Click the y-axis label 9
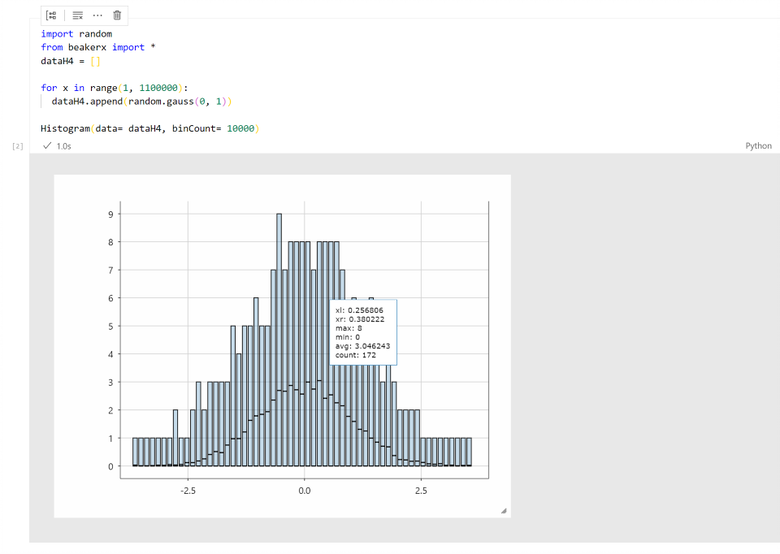 [x=111, y=214]
